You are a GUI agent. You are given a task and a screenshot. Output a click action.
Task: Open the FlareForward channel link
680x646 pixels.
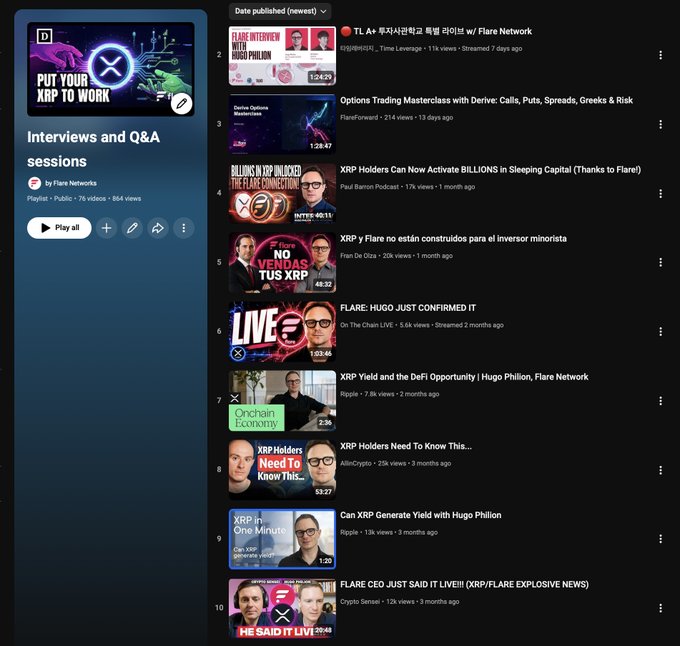coord(359,117)
